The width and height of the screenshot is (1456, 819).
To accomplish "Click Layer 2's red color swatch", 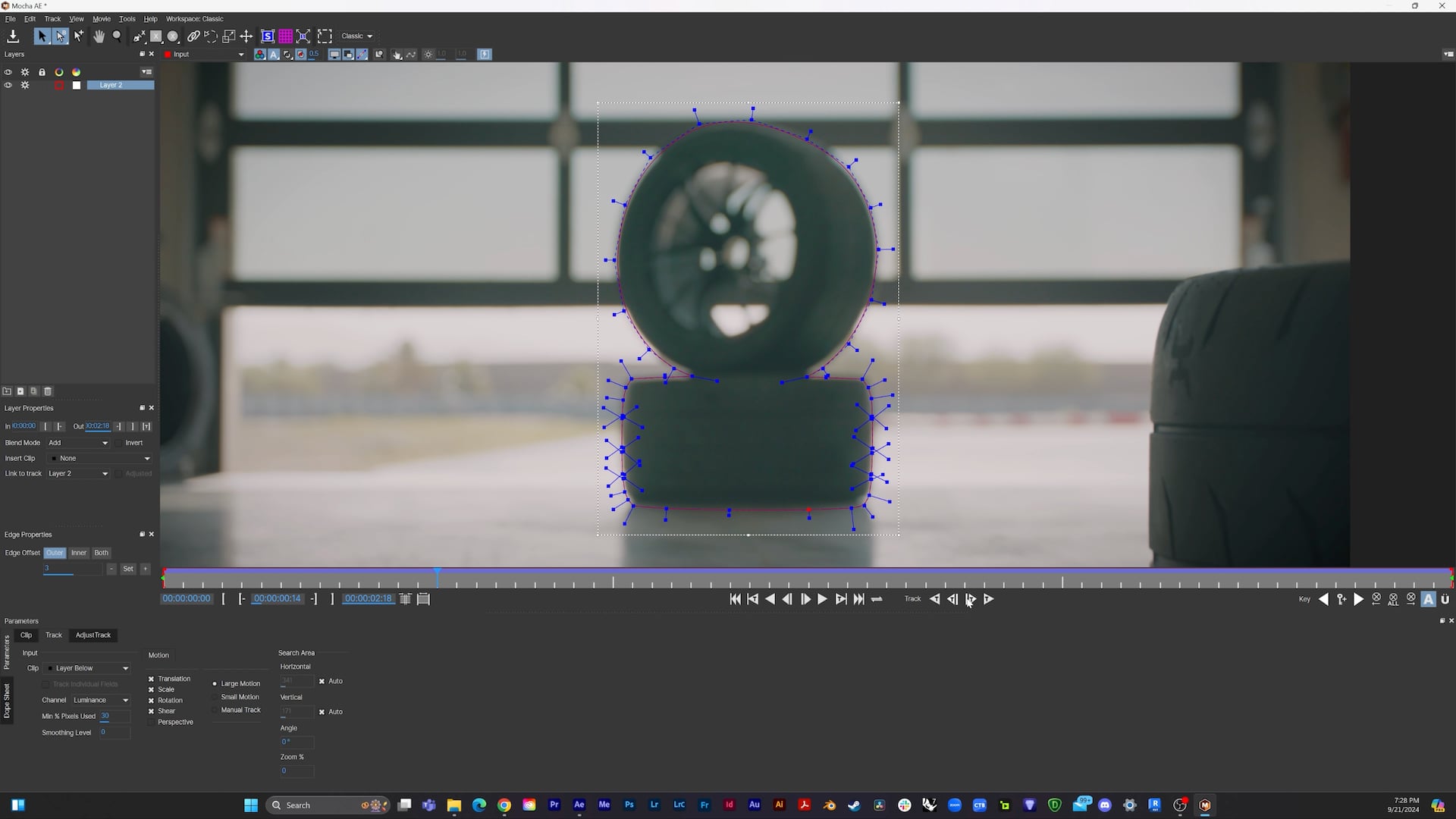I will (x=58, y=85).
